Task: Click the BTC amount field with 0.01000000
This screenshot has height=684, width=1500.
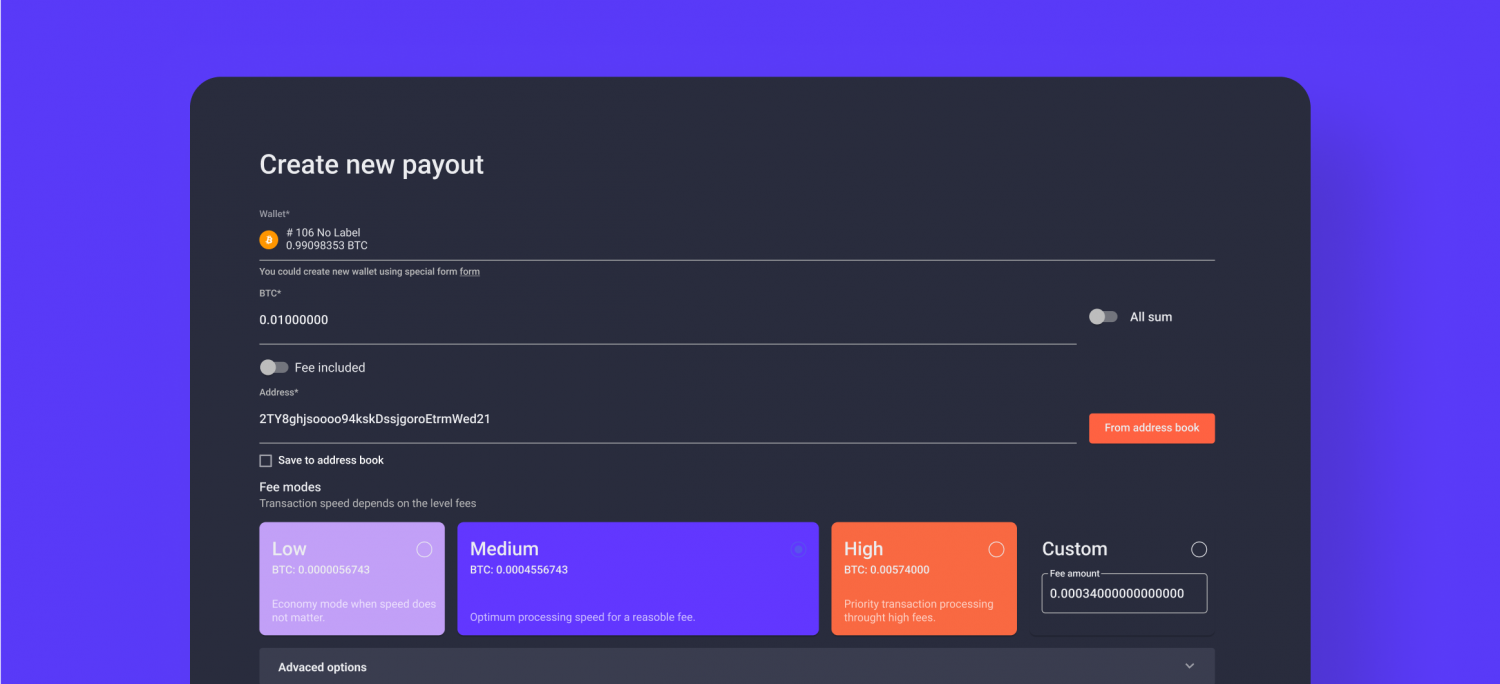Action: coord(668,320)
